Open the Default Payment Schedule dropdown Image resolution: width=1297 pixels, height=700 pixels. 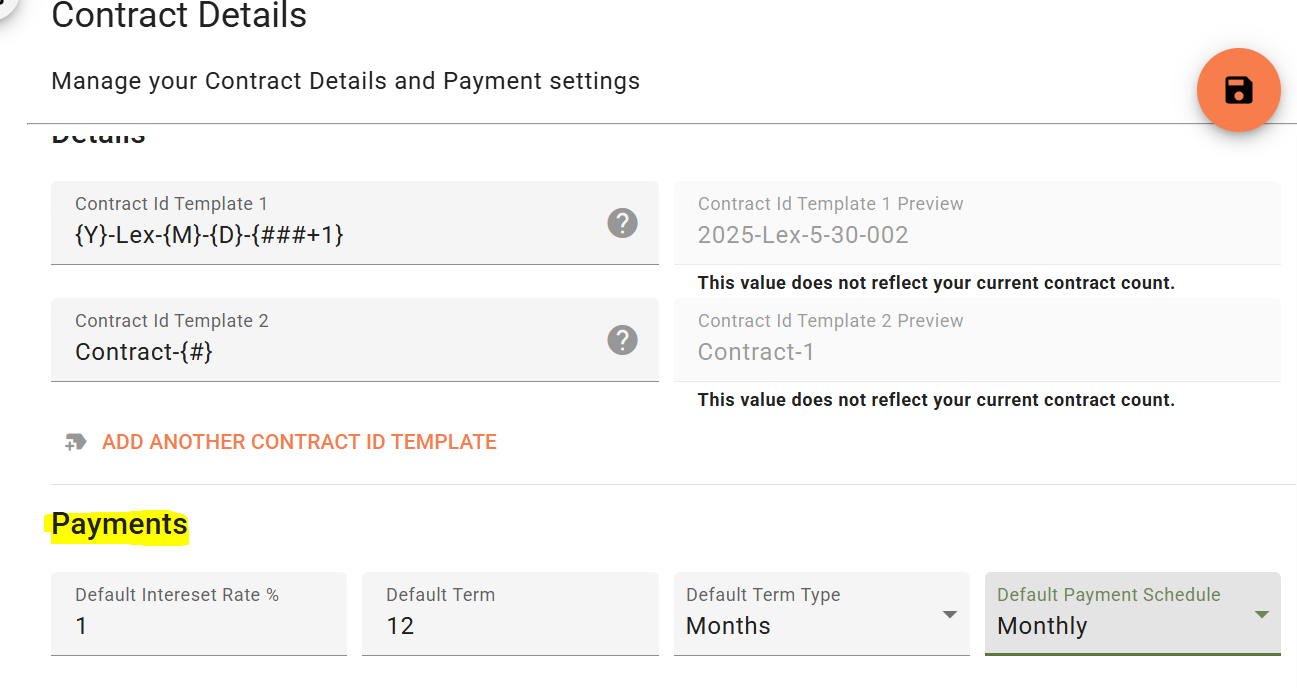click(1133, 614)
